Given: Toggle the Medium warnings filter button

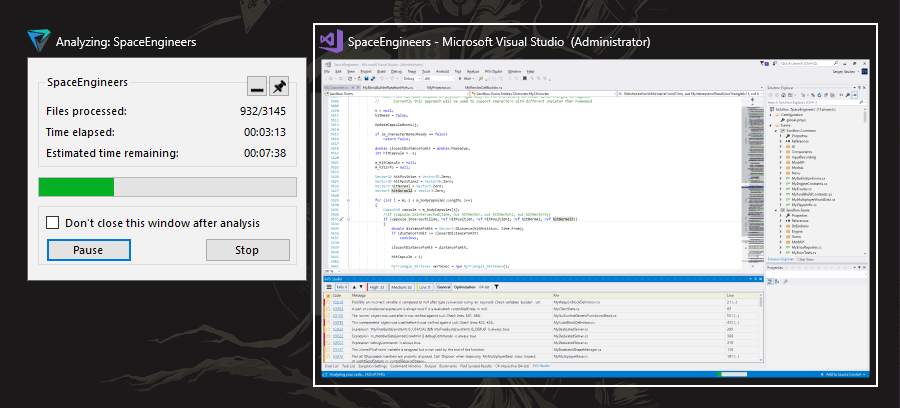Looking at the screenshot, I should click(402, 287).
